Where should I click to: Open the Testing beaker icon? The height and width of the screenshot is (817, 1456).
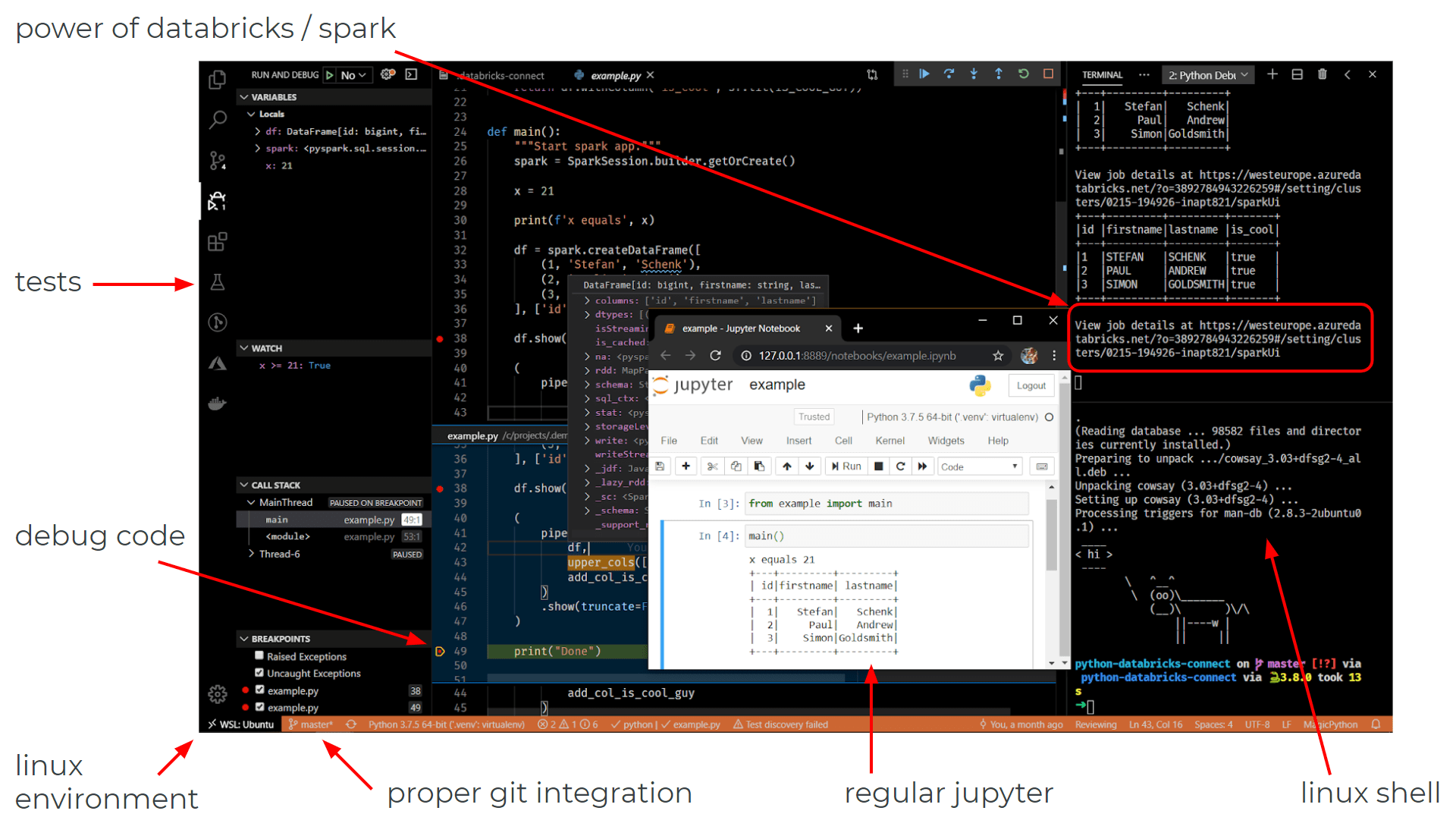coord(217,281)
